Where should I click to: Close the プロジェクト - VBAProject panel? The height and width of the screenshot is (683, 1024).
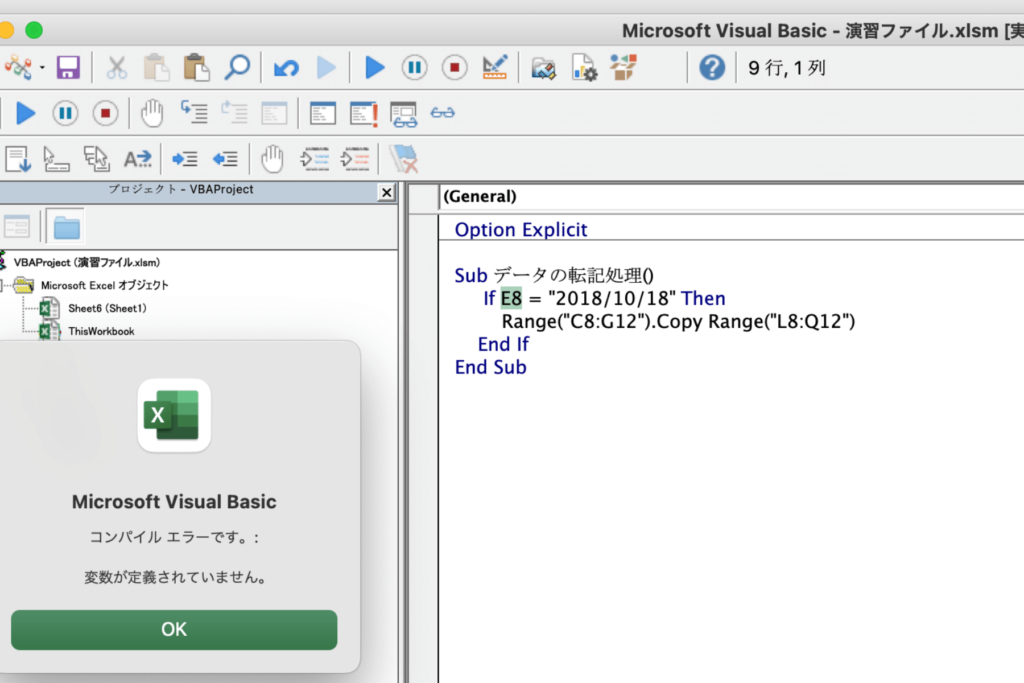(x=386, y=191)
